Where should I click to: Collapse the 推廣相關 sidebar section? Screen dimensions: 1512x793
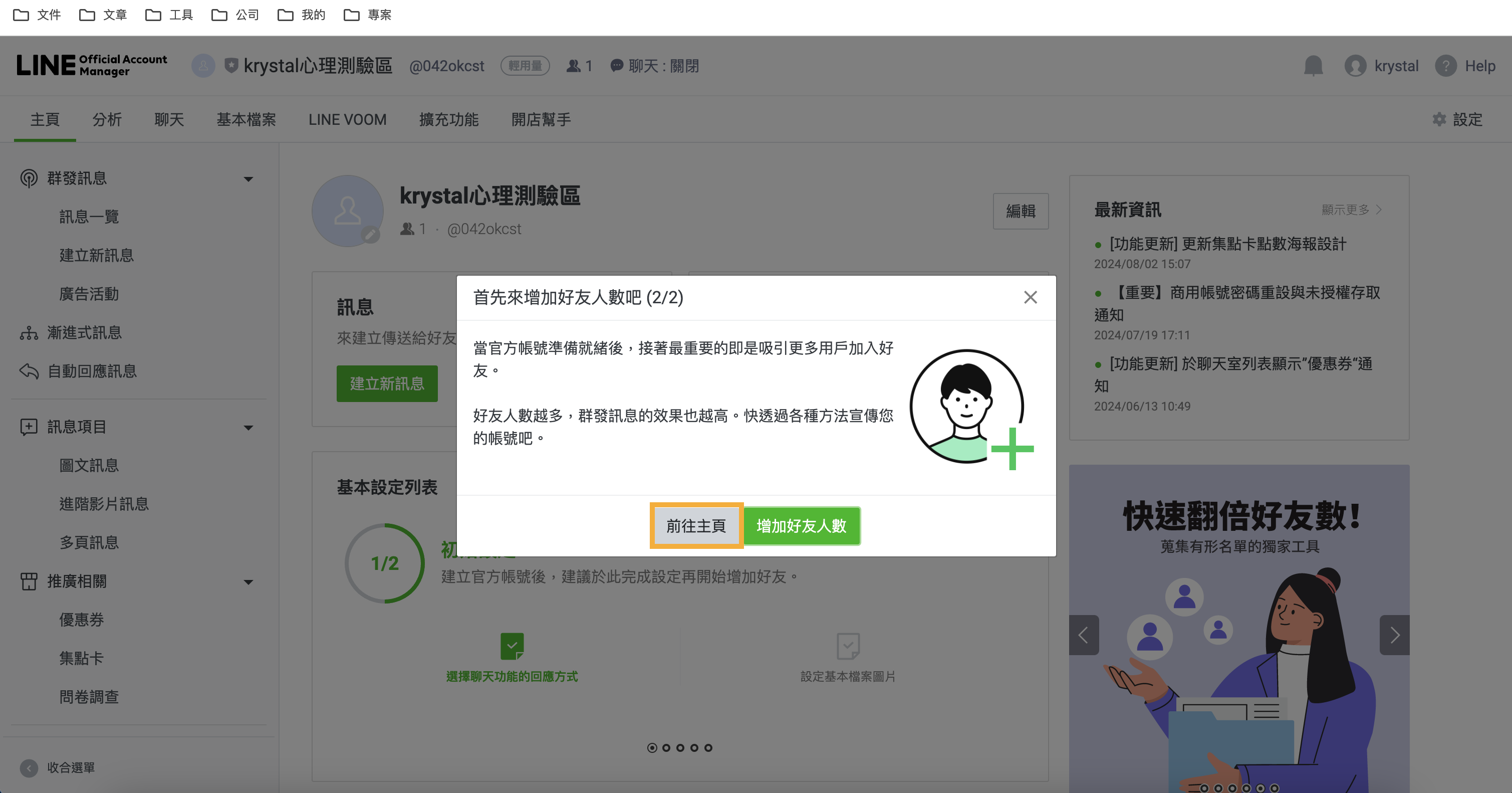point(248,581)
